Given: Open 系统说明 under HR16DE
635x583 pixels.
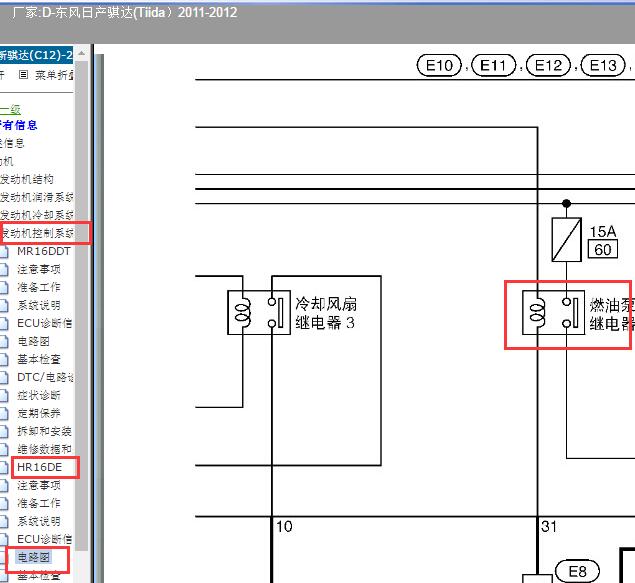Looking at the screenshot, I should [x=38, y=521].
